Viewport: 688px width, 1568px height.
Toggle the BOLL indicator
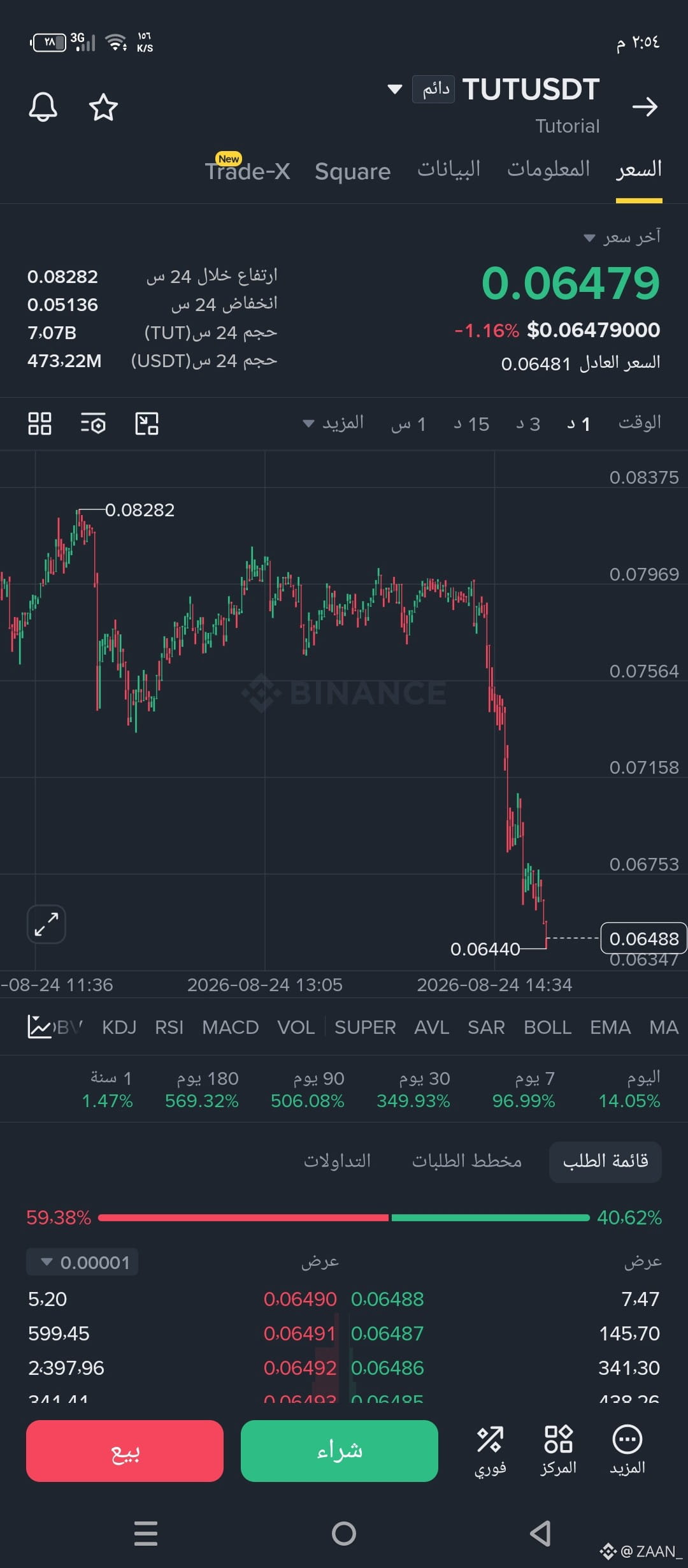click(x=548, y=1027)
